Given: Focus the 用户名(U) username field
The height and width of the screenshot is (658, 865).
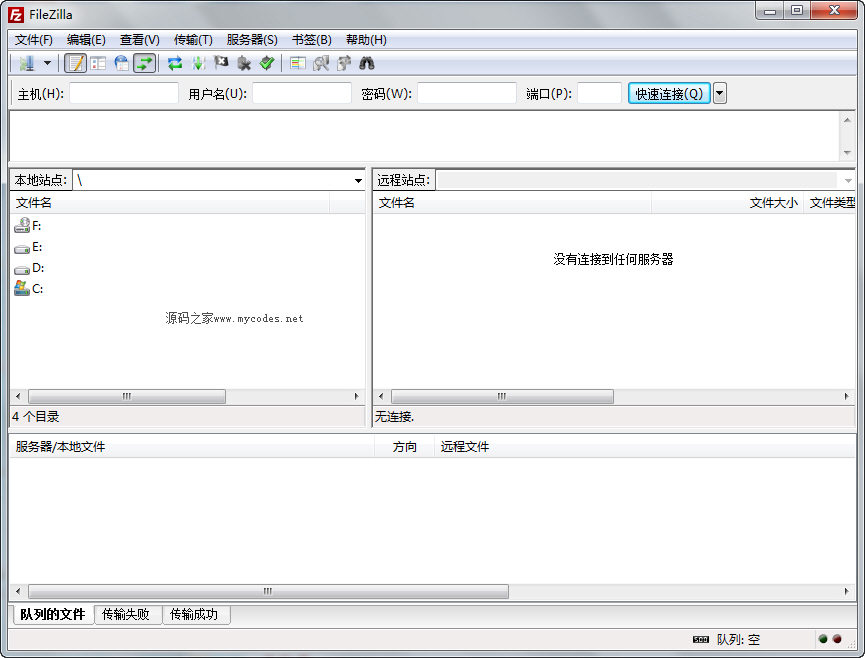Looking at the screenshot, I should (302, 93).
